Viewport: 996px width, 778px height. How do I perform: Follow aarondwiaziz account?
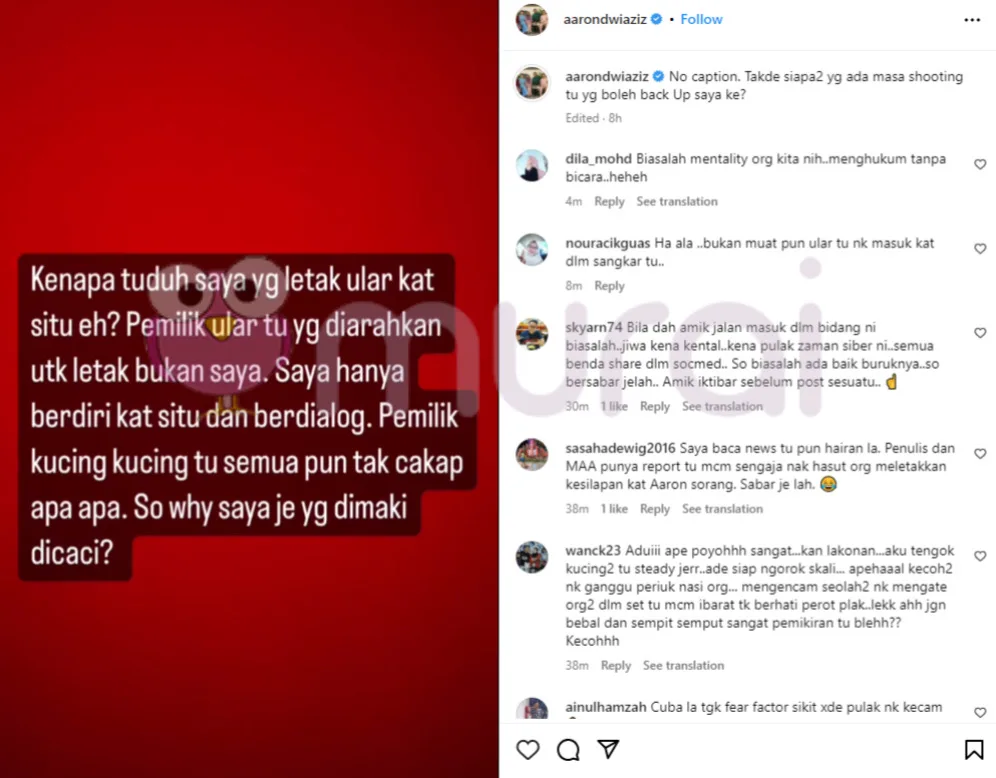click(x=701, y=19)
